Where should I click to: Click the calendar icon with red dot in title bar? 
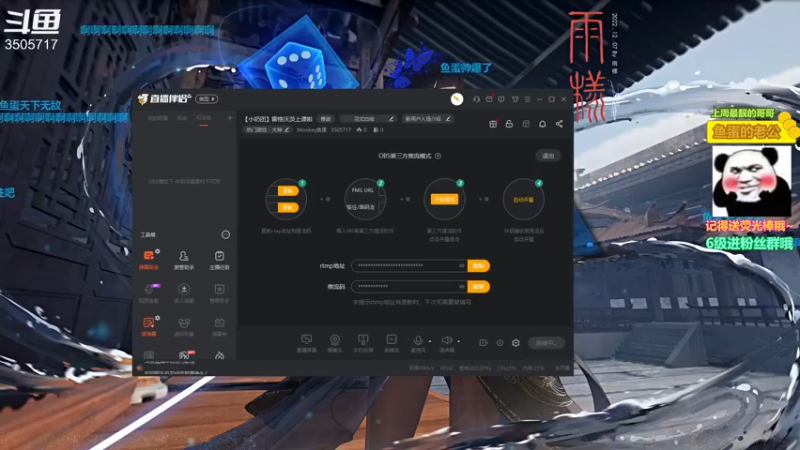[489, 99]
